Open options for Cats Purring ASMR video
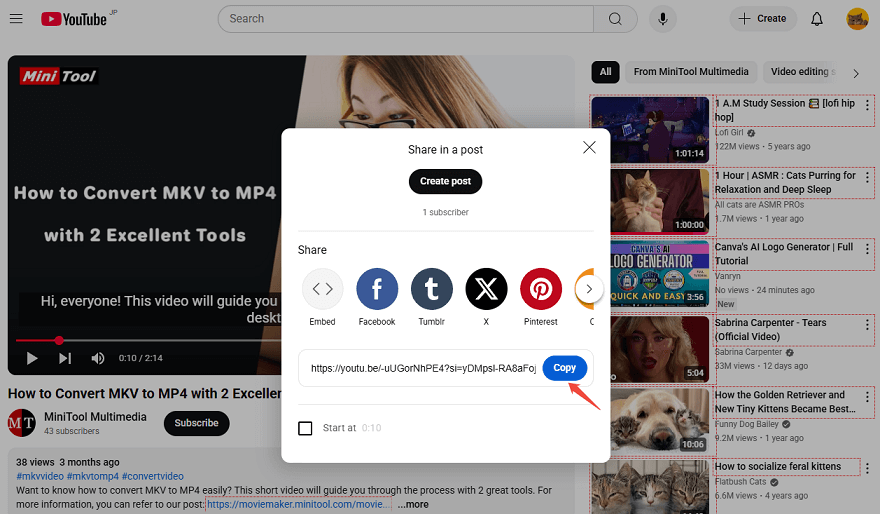The width and height of the screenshot is (880, 514). 867,177
